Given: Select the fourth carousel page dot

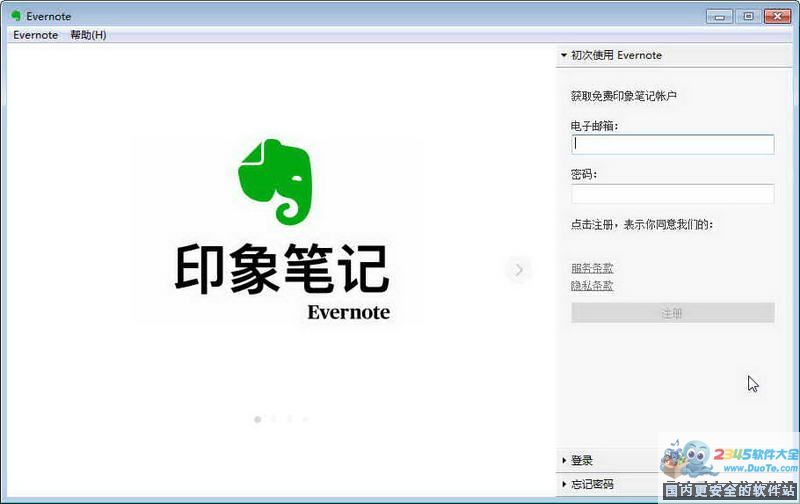Looking at the screenshot, I should click(305, 419).
